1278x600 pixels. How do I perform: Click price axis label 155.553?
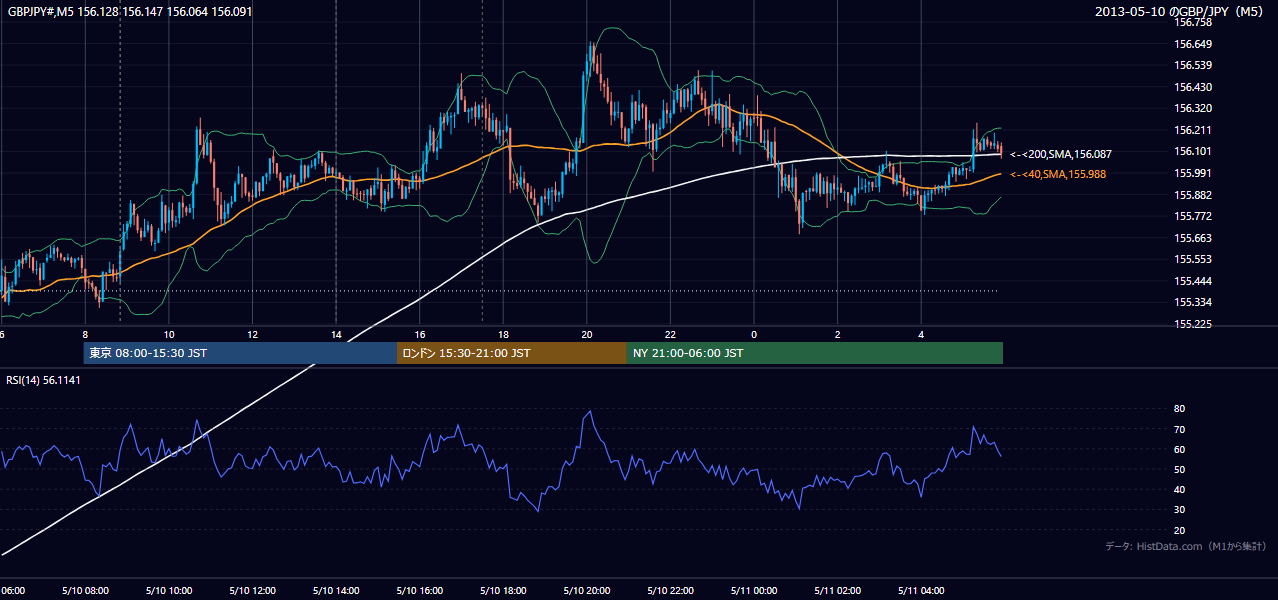tap(1193, 259)
